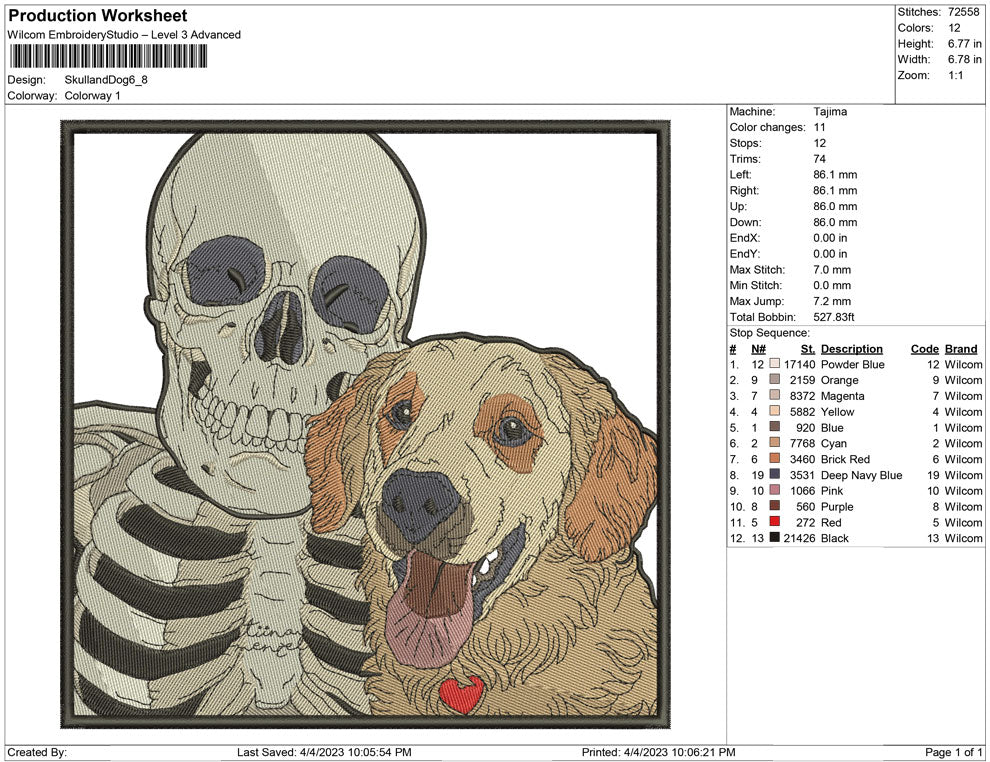Click the Description column header
The height and width of the screenshot is (762, 990).
(x=852, y=348)
